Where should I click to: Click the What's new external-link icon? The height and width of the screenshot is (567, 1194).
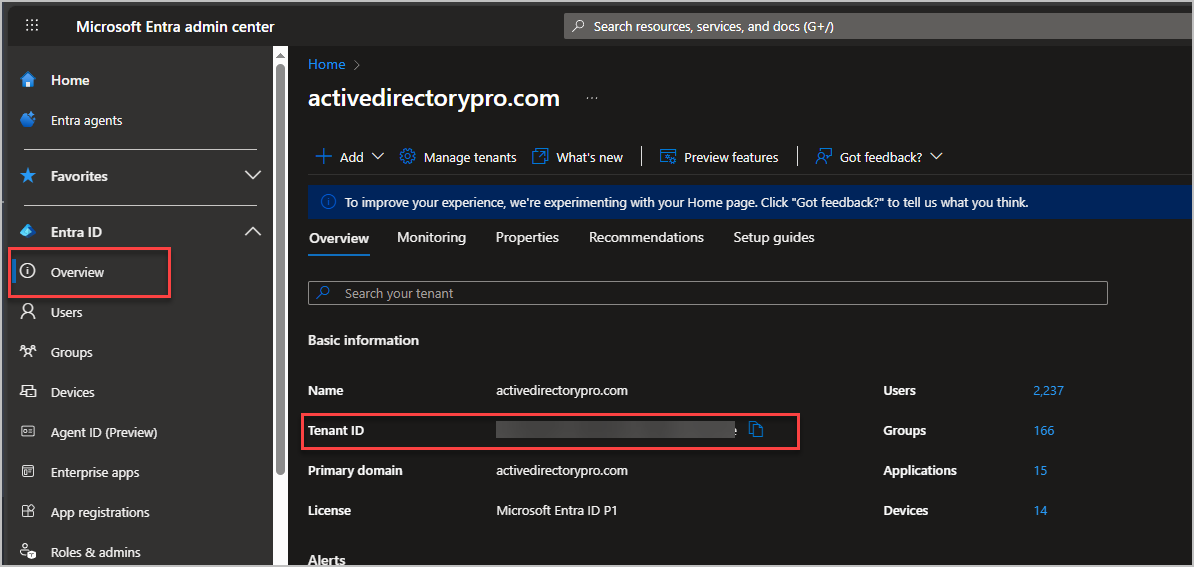tap(540, 157)
